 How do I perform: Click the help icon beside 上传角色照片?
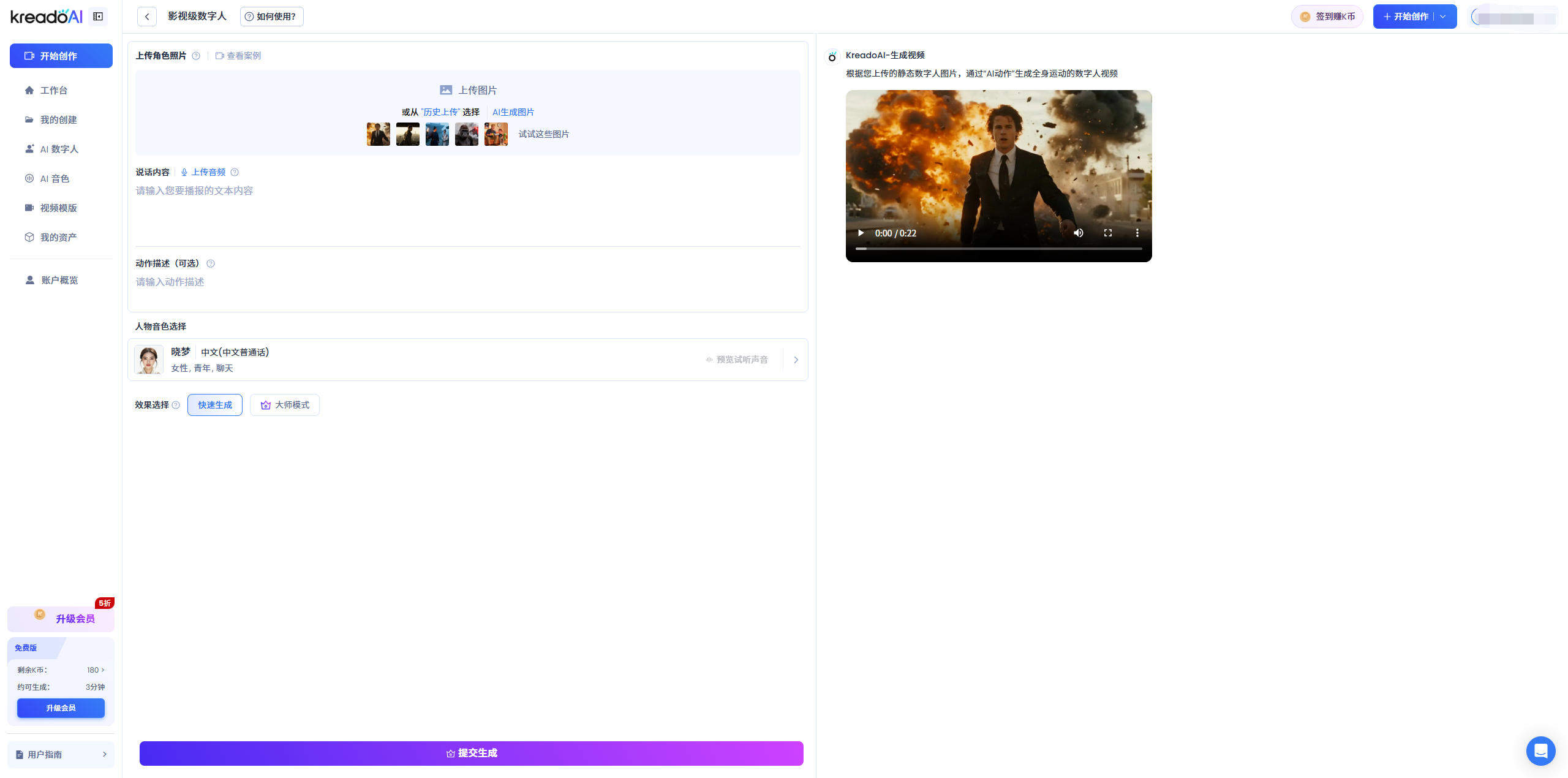tap(196, 56)
